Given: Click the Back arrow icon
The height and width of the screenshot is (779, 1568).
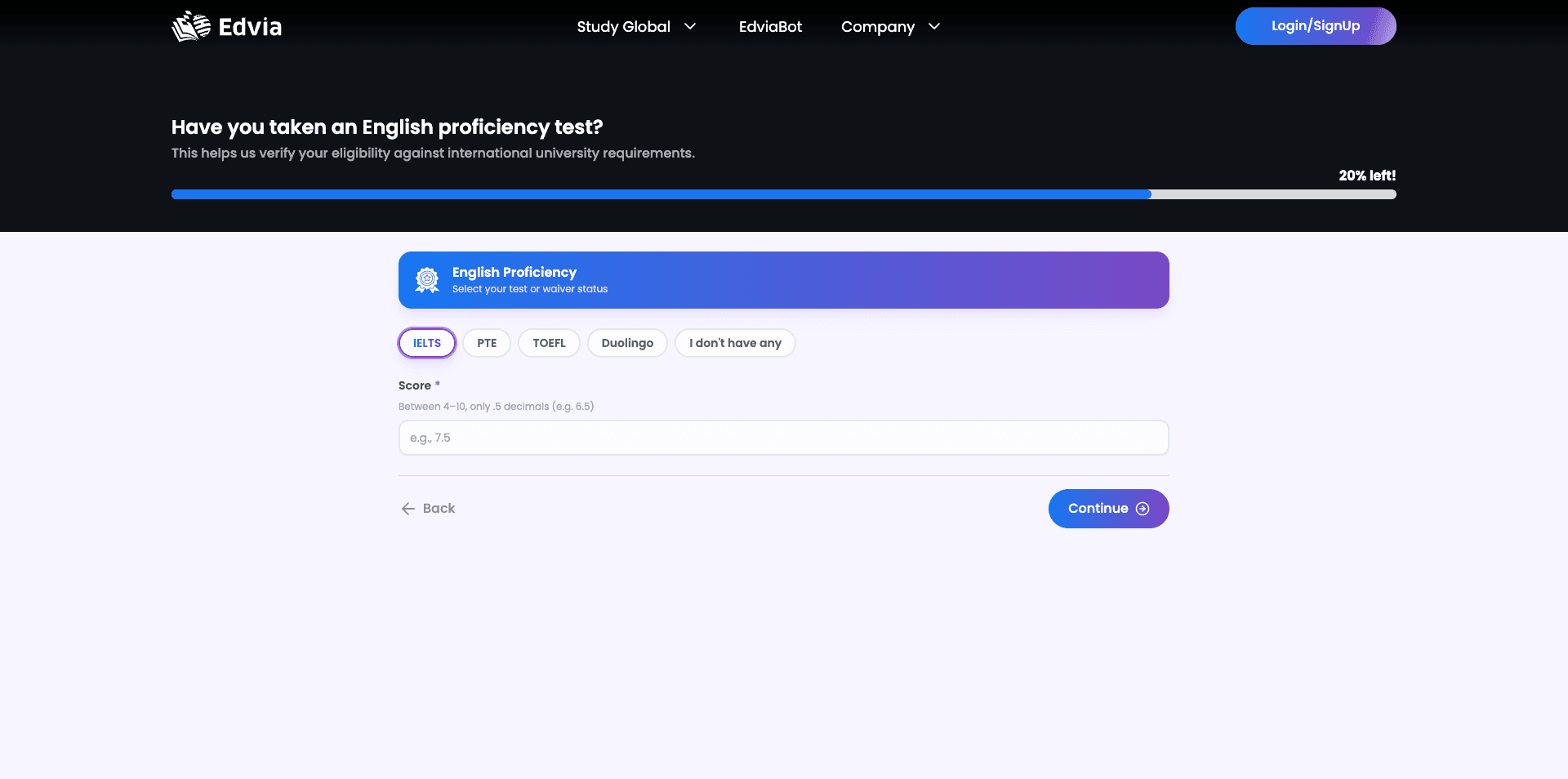Looking at the screenshot, I should click(408, 509).
